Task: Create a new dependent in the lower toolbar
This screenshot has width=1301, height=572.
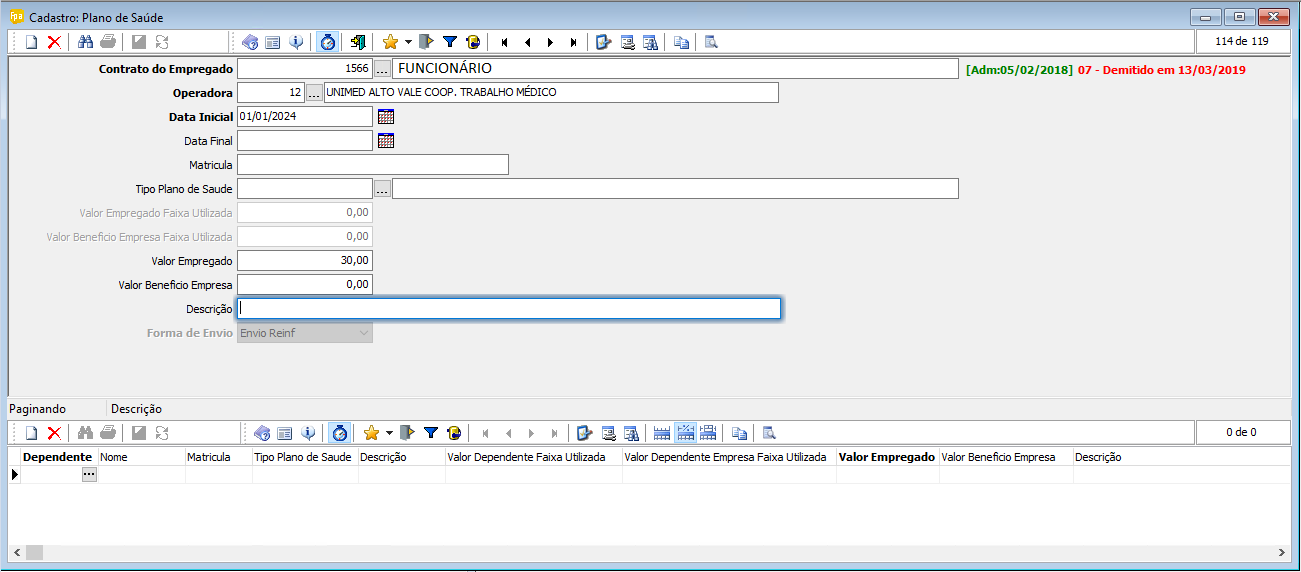Action: click(31, 433)
